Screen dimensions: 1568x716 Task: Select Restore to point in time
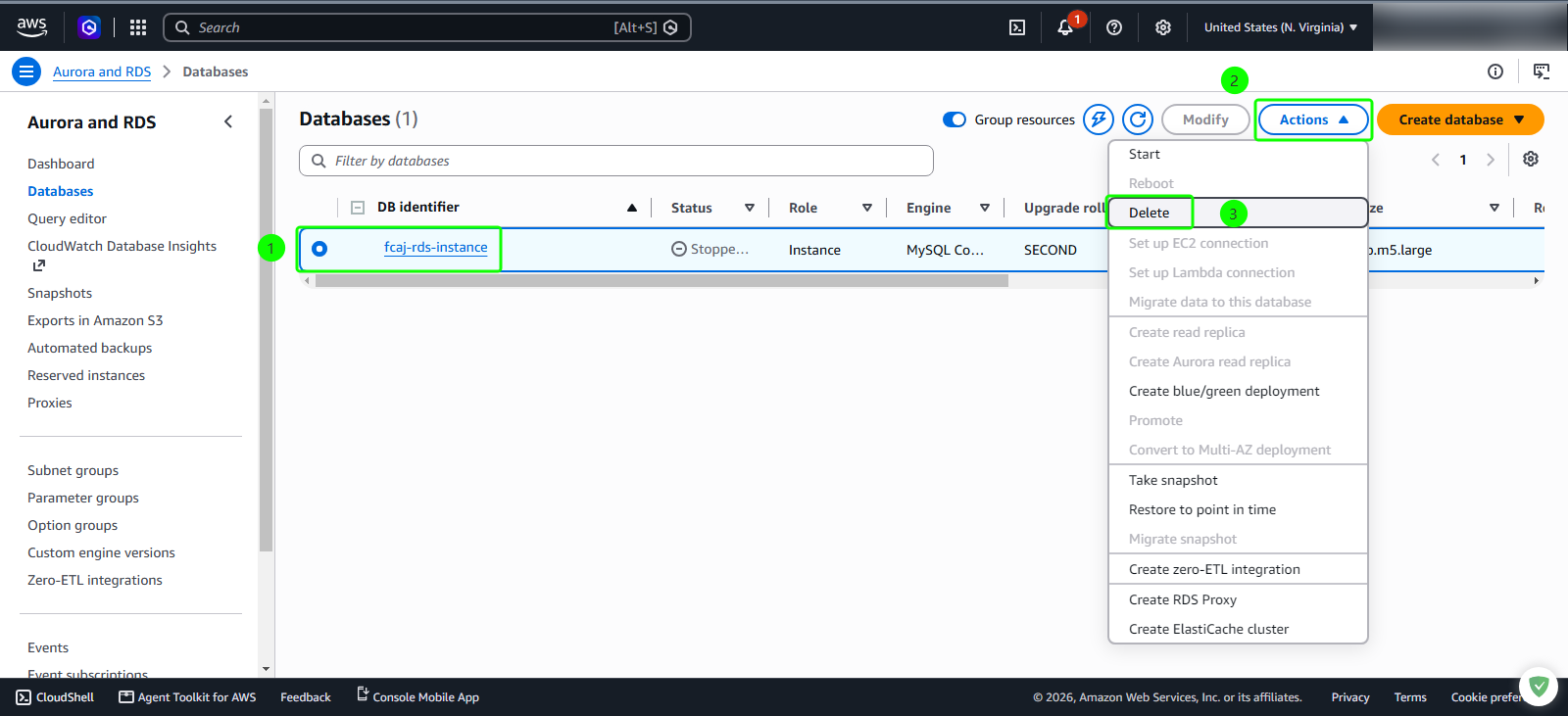tap(1238, 509)
